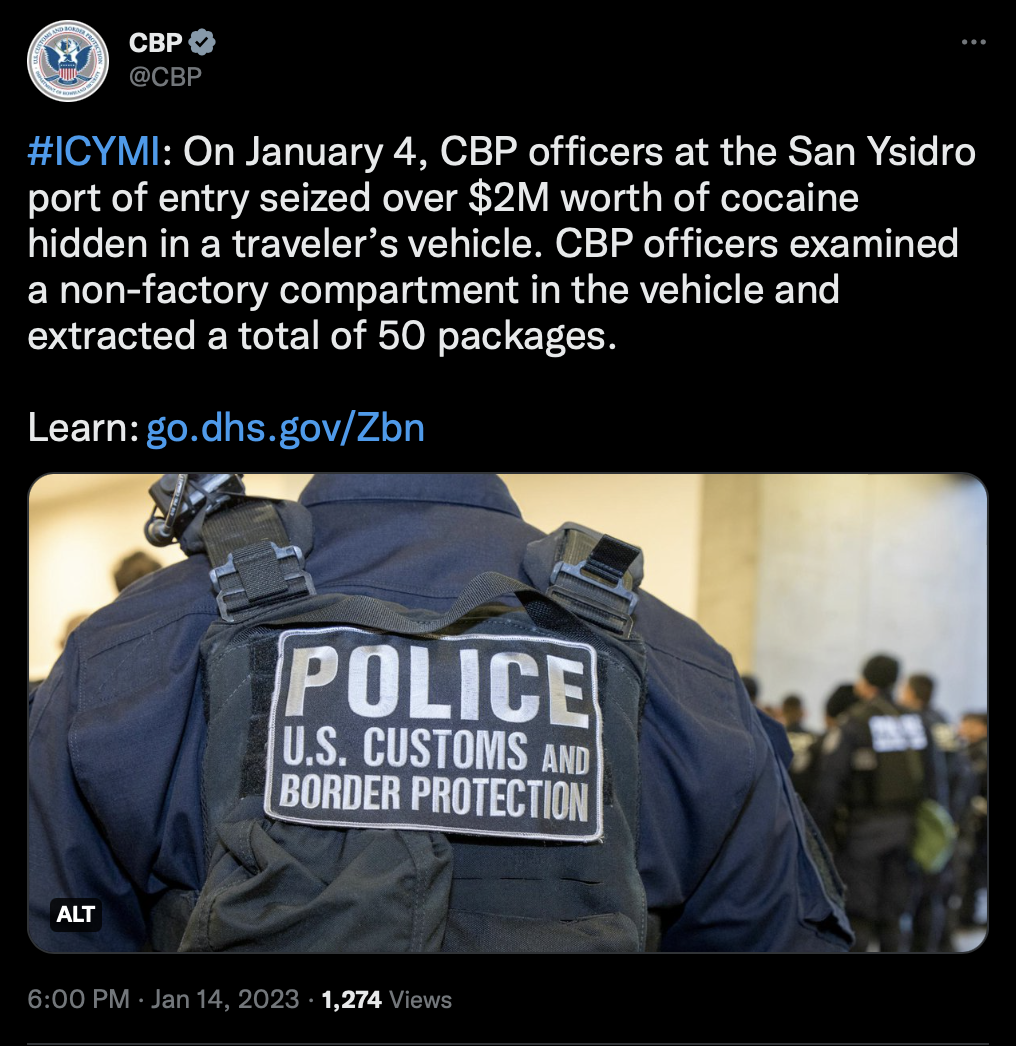Screen dimensions: 1016x1046
Task: Click the words San Ysidro in the tweet
Action: (882, 152)
